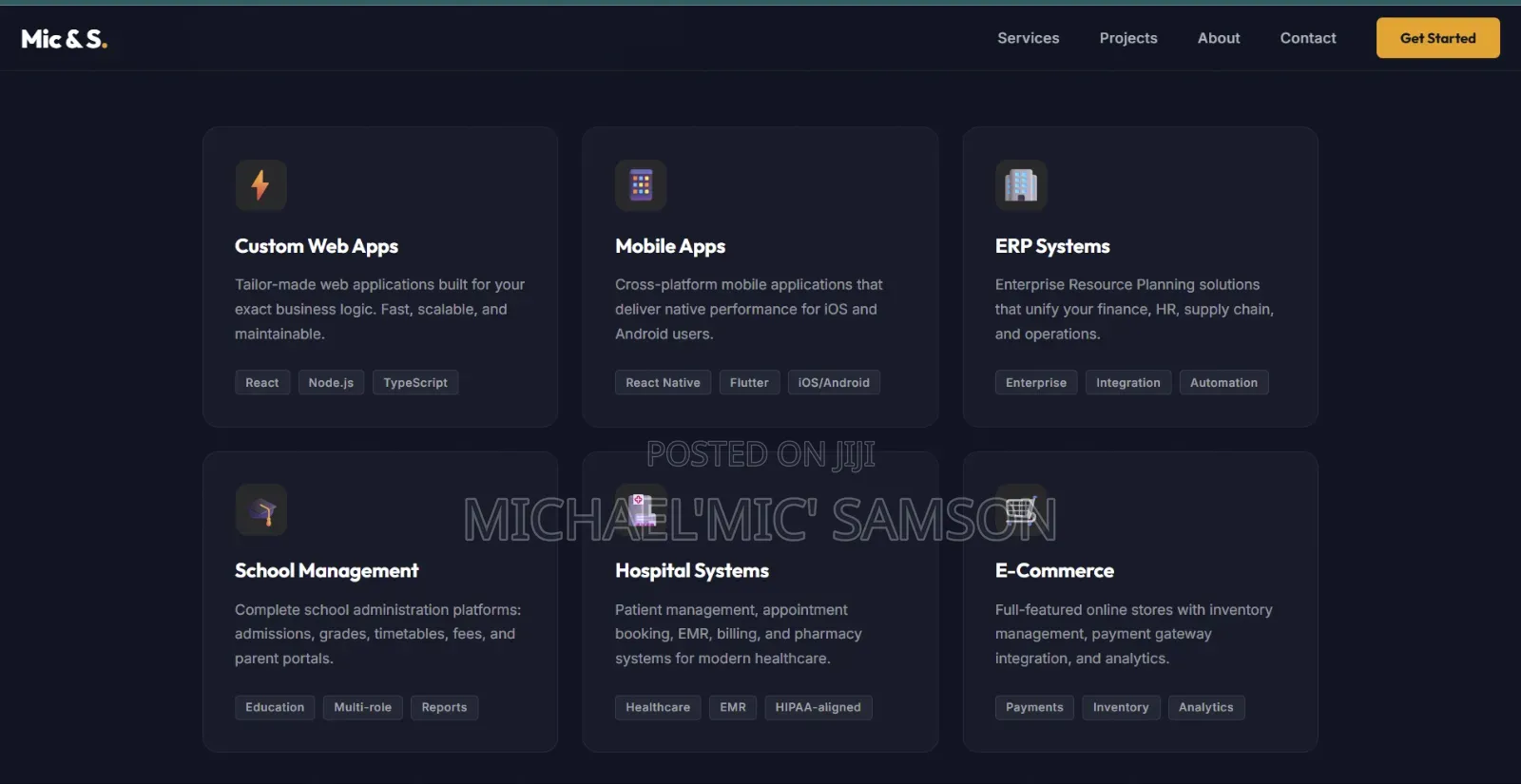Image resolution: width=1521 pixels, height=784 pixels.
Task: Click the Reports tag
Action: [444, 708]
